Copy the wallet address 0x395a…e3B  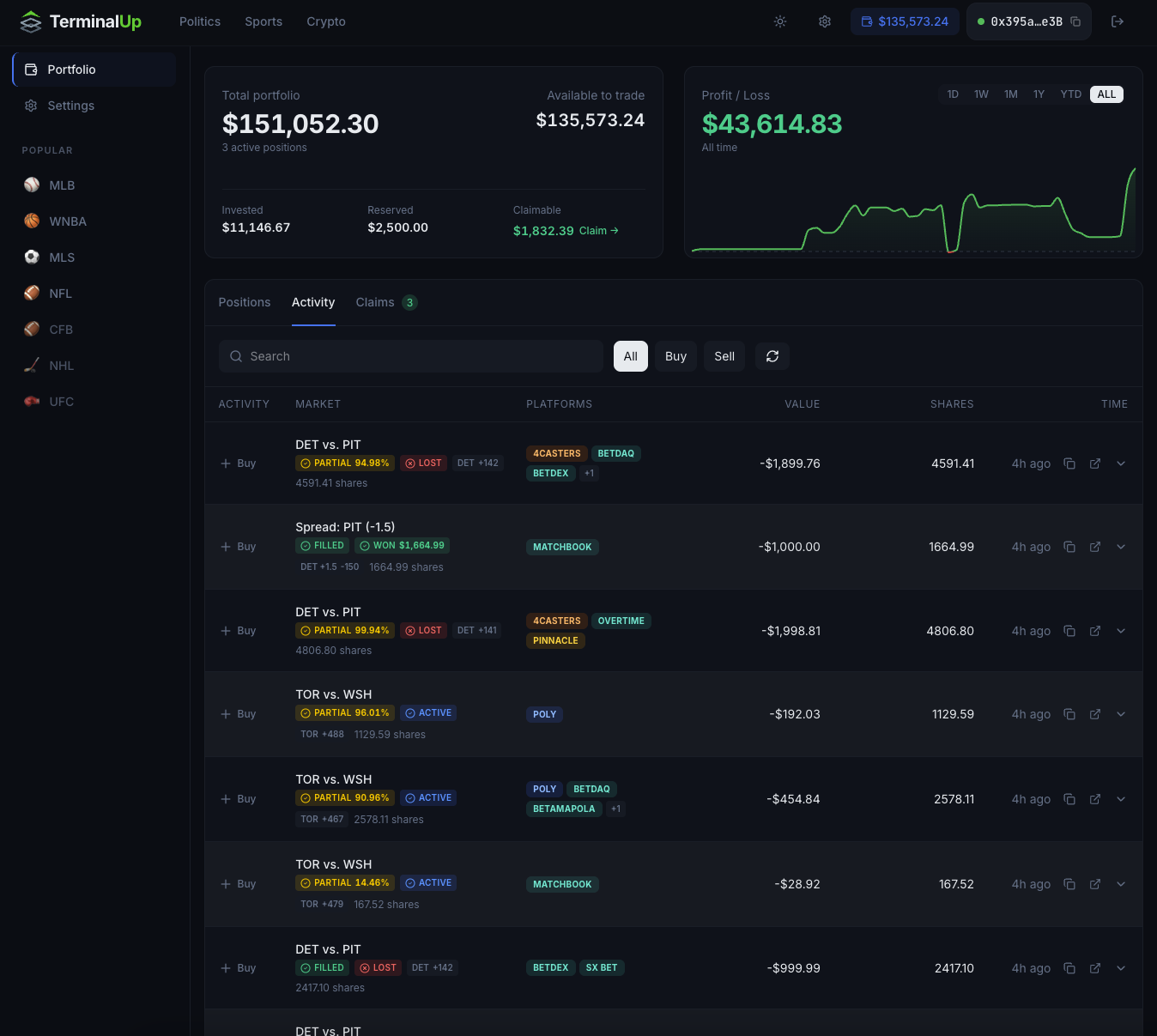1075,21
